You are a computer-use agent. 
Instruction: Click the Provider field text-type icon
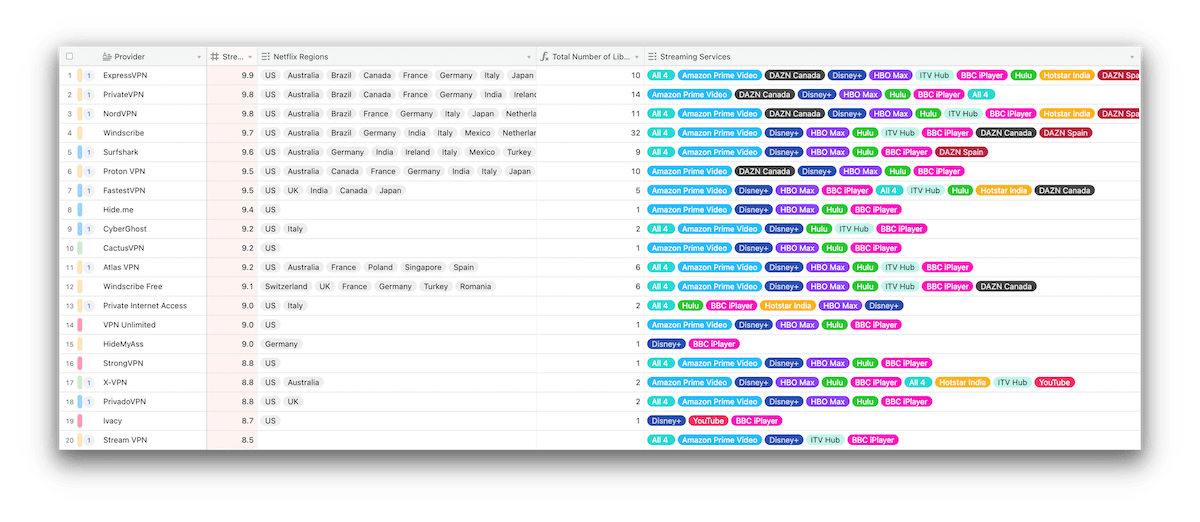coord(107,57)
